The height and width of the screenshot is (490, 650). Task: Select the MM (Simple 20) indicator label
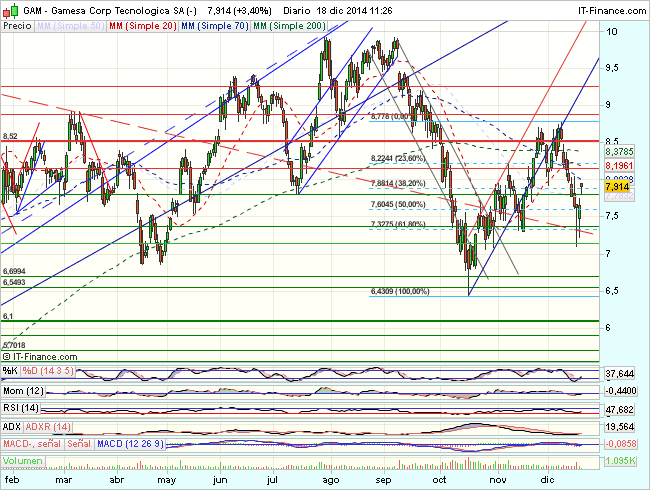(x=143, y=26)
